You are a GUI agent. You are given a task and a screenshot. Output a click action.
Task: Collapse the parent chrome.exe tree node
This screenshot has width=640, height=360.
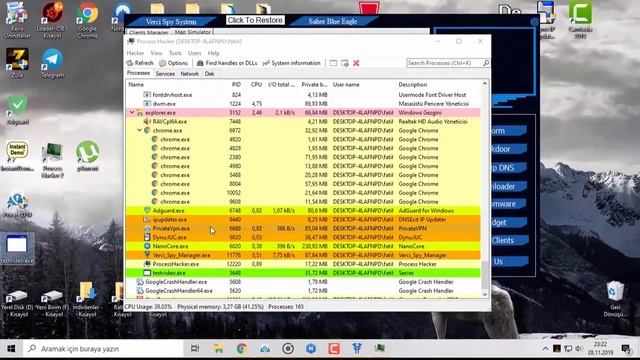[x=139, y=130]
